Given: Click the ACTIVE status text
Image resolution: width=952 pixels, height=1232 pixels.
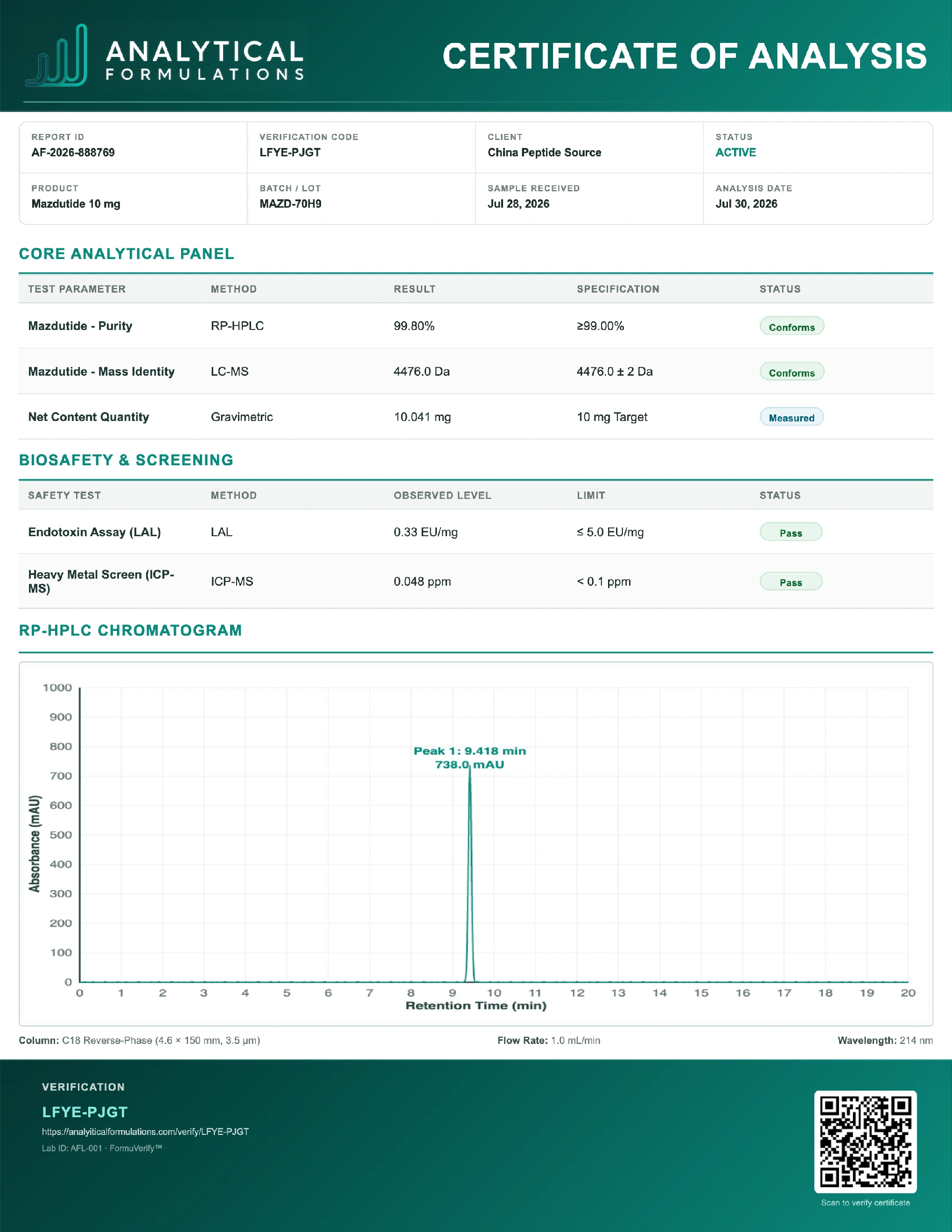Looking at the screenshot, I should tap(735, 152).
